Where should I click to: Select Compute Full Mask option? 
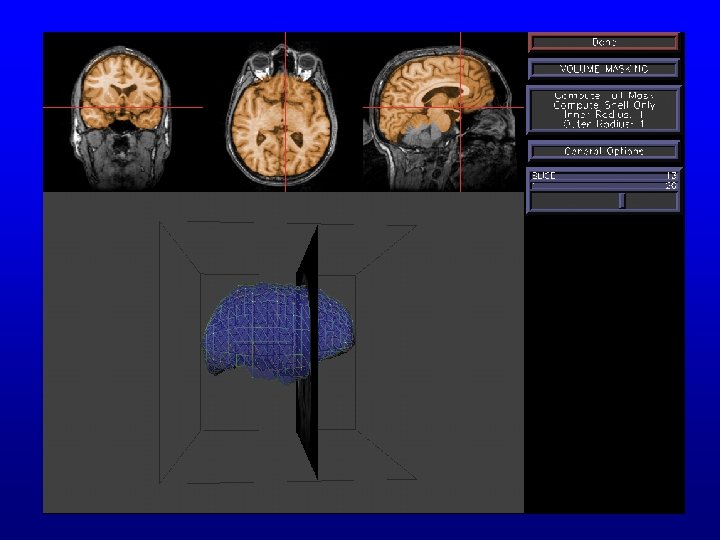(x=603, y=96)
